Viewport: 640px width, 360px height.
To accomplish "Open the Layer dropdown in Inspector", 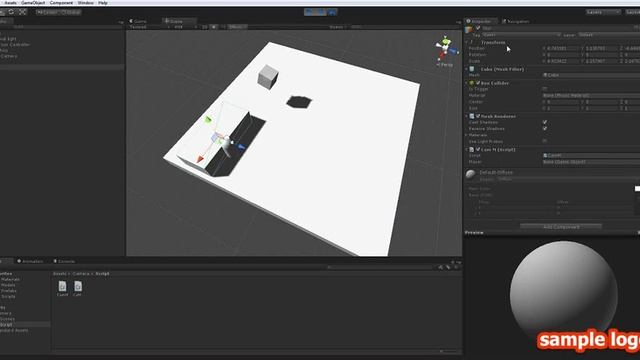I will pos(608,35).
